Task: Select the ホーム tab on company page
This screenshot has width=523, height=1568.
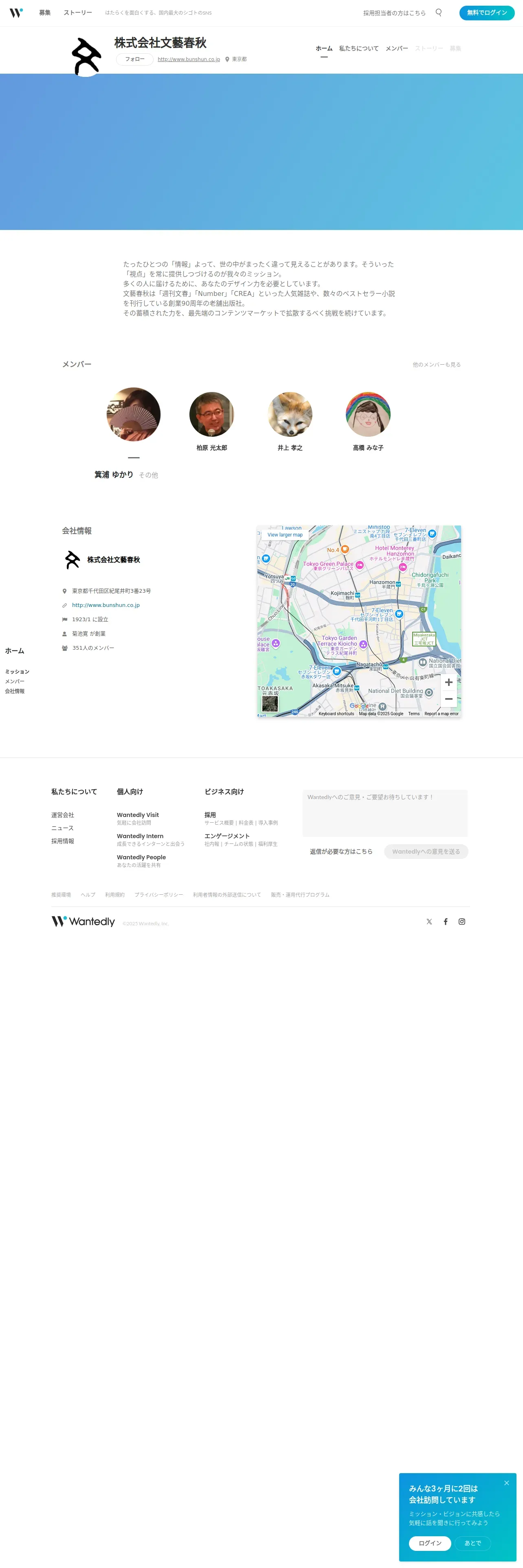Action: pos(324,49)
